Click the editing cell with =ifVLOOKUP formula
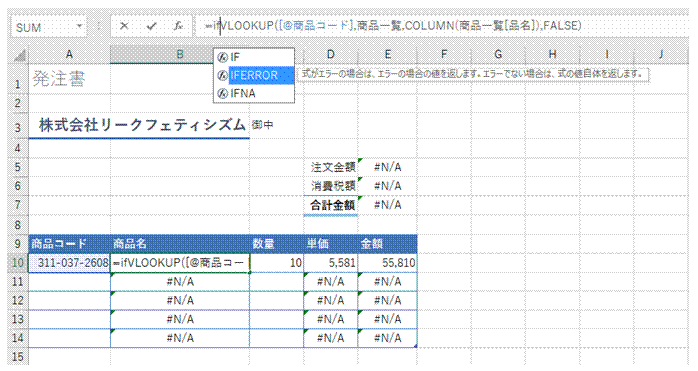Viewport: 698px width, 371px height. pyautogui.click(x=180, y=263)
